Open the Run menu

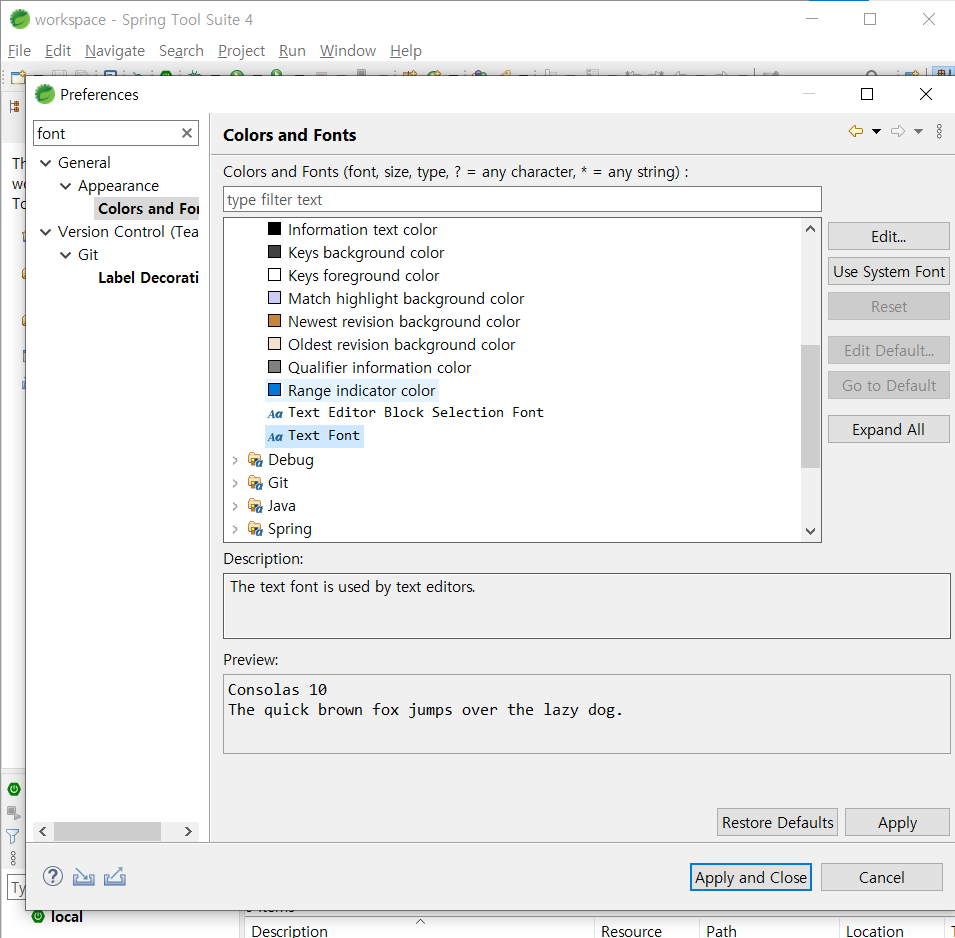pyautogui.click(x=292, y=51)
